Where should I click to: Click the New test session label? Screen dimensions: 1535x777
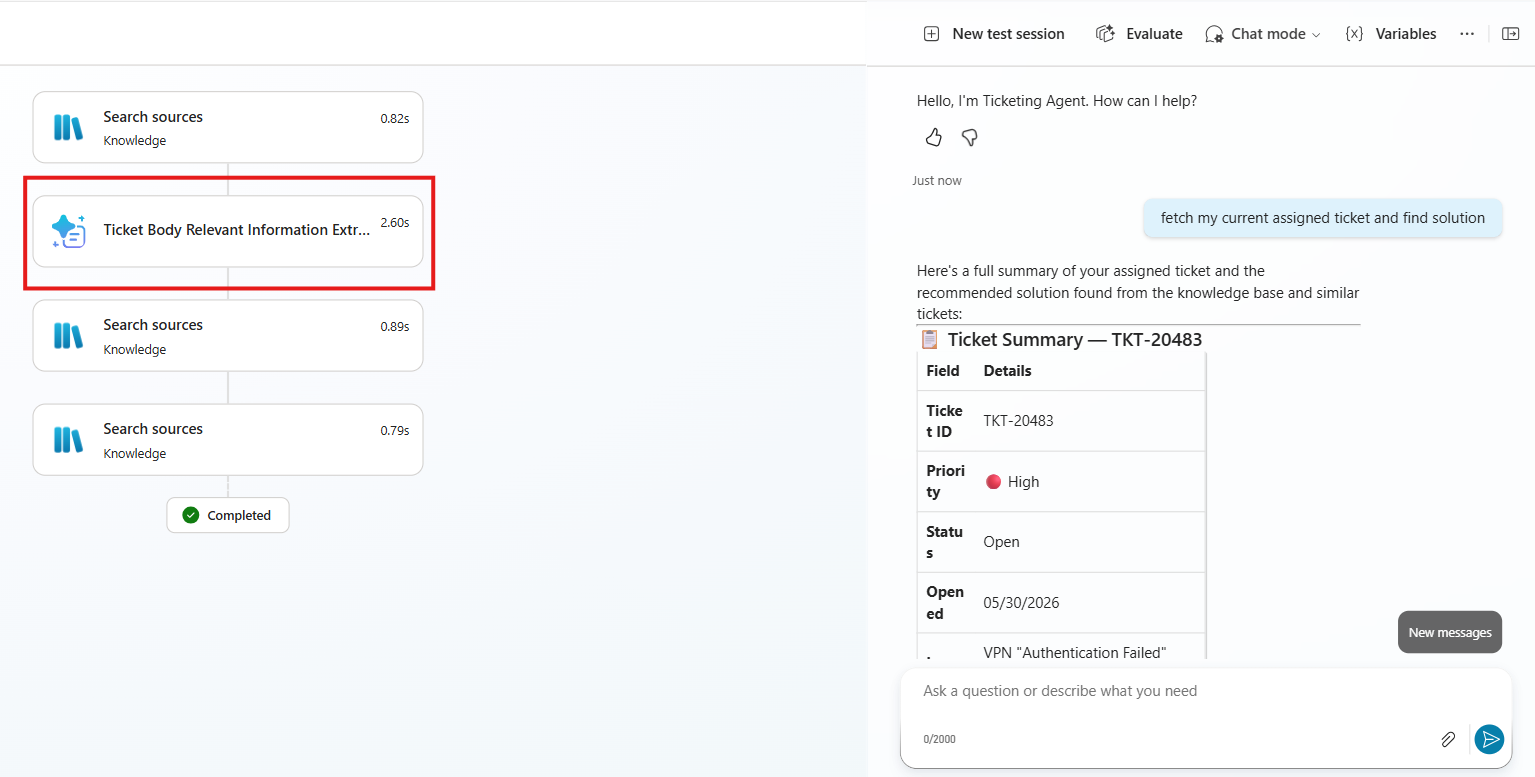(1008, 34)
